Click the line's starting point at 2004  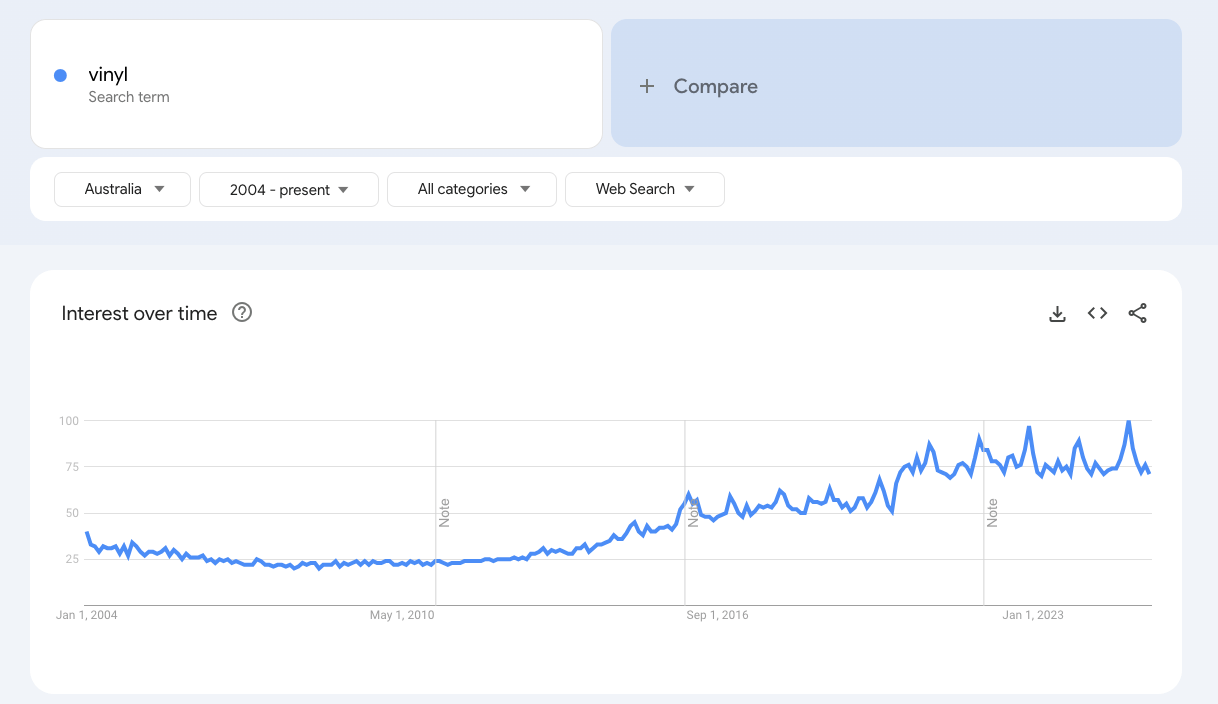(87, 534)
